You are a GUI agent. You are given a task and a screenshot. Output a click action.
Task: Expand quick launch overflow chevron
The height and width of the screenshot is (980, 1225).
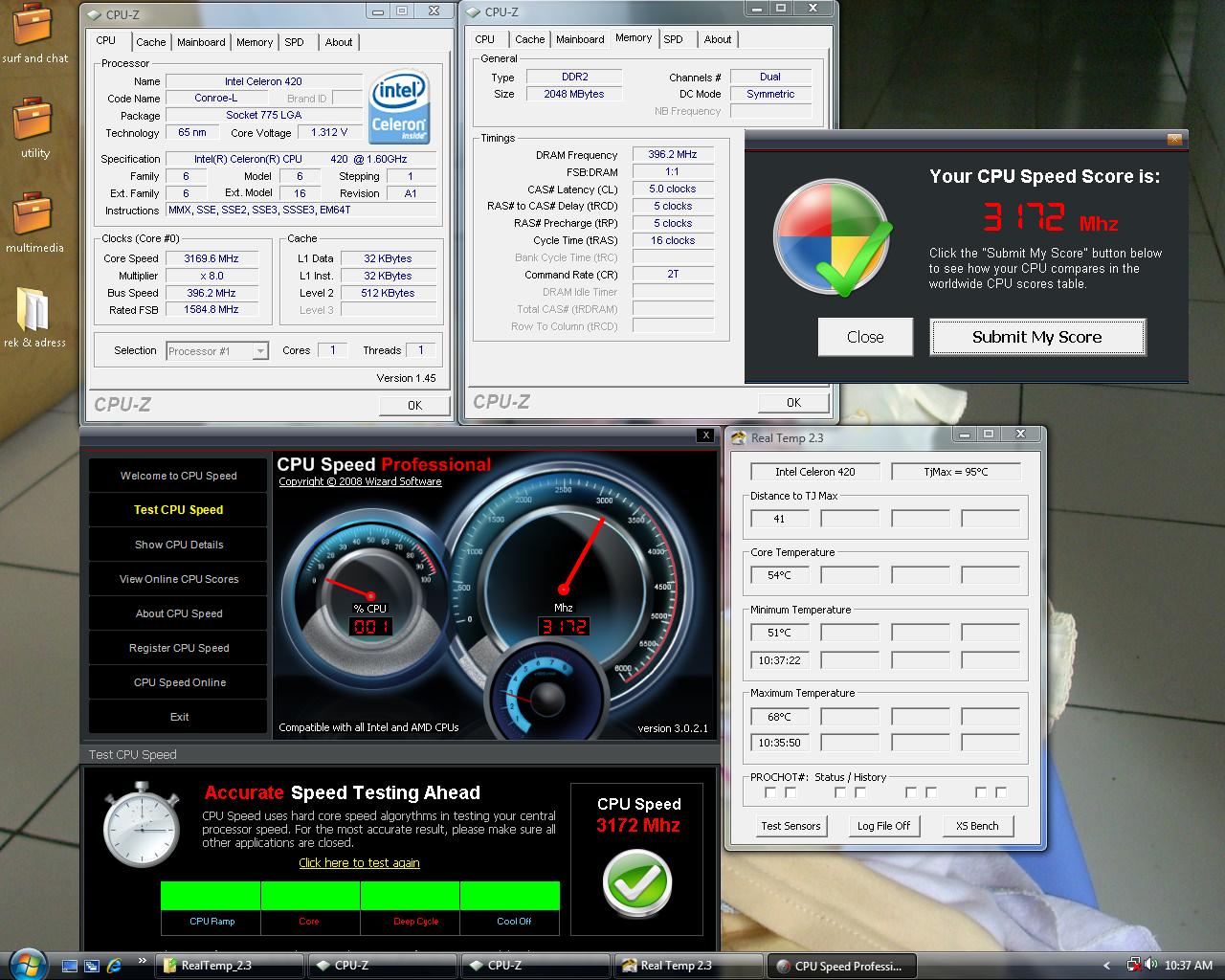[x=143, y=961]
